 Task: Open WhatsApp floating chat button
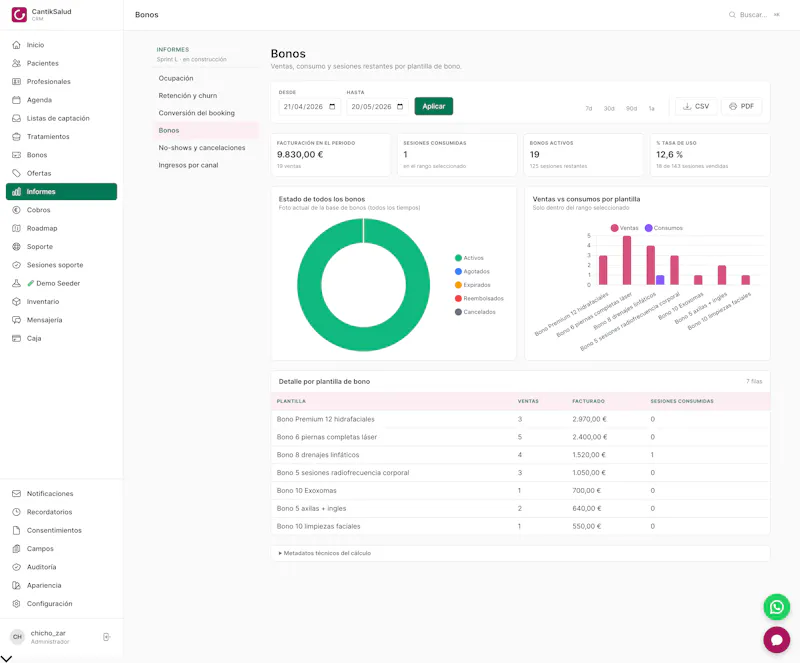coord(777,607)
